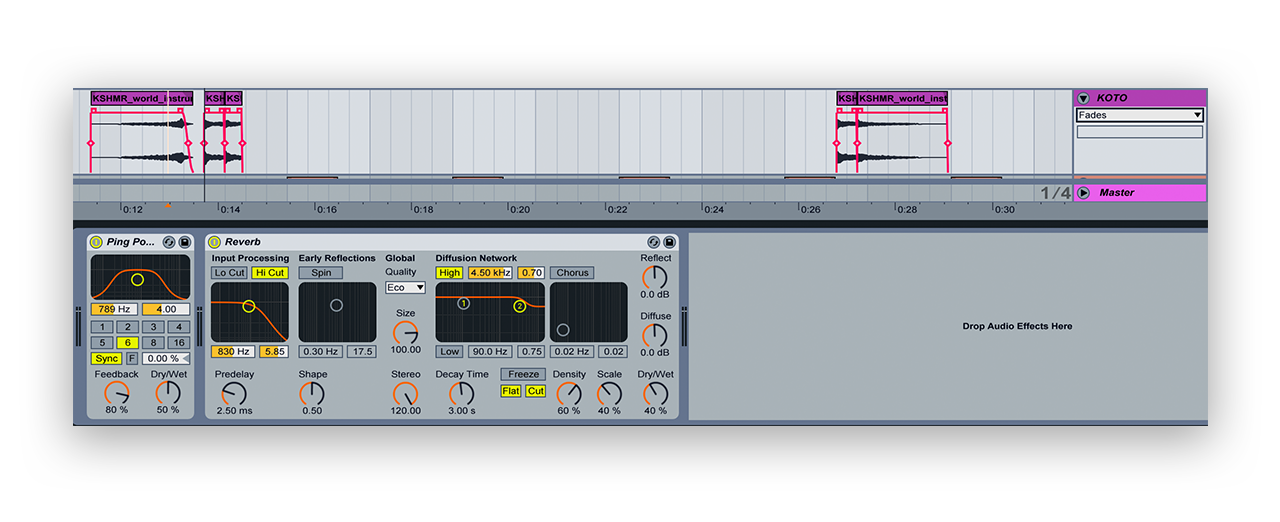
Task: Click the 90.0 Hz low shelf frequency field
Action: tap(490, 352)
